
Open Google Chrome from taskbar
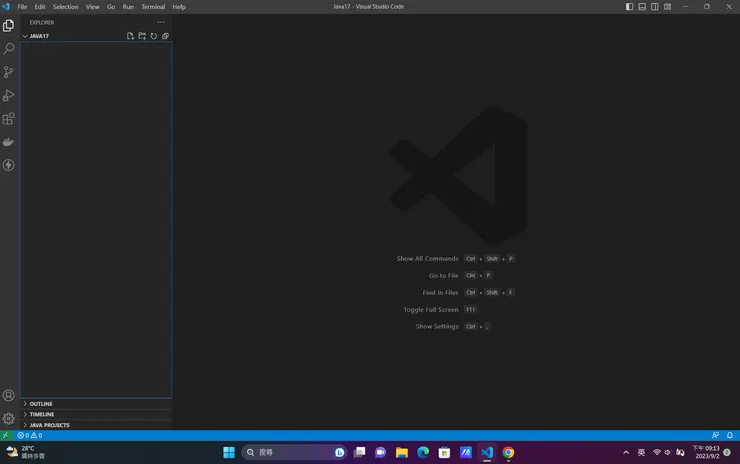pos(508,452)
